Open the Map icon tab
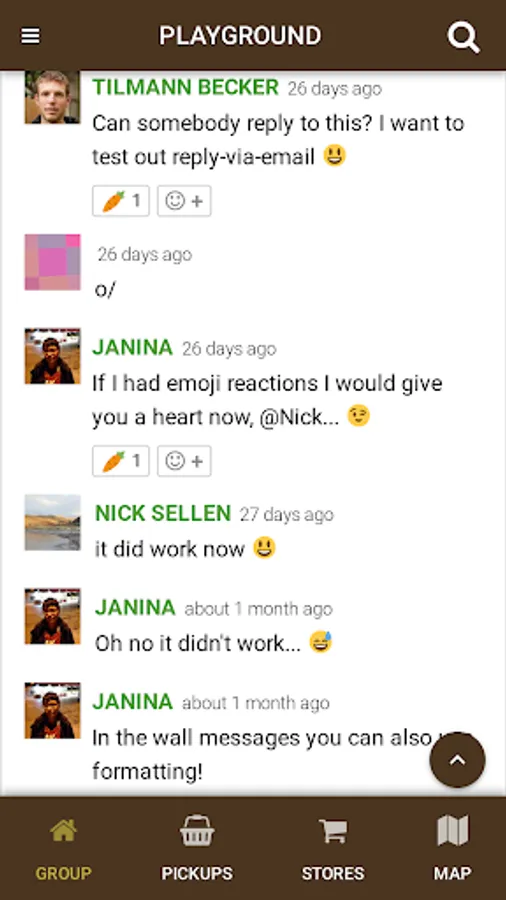The image size is (506, 900). pos(453,831)
